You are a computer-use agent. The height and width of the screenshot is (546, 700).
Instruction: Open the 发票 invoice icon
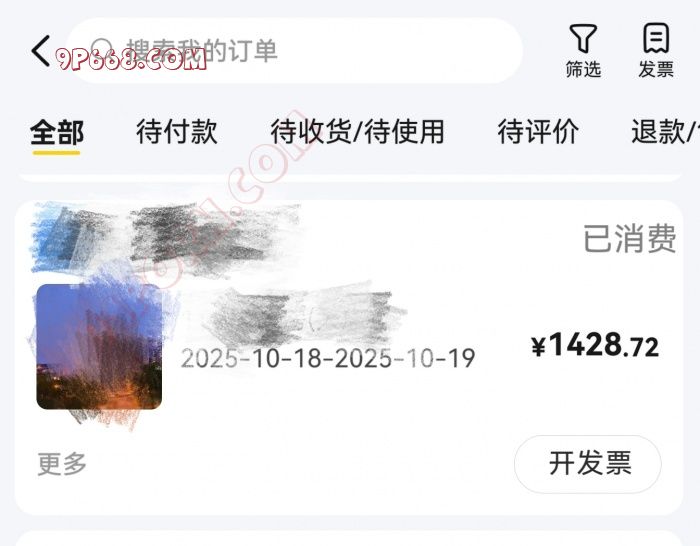[x=656, y=38]
